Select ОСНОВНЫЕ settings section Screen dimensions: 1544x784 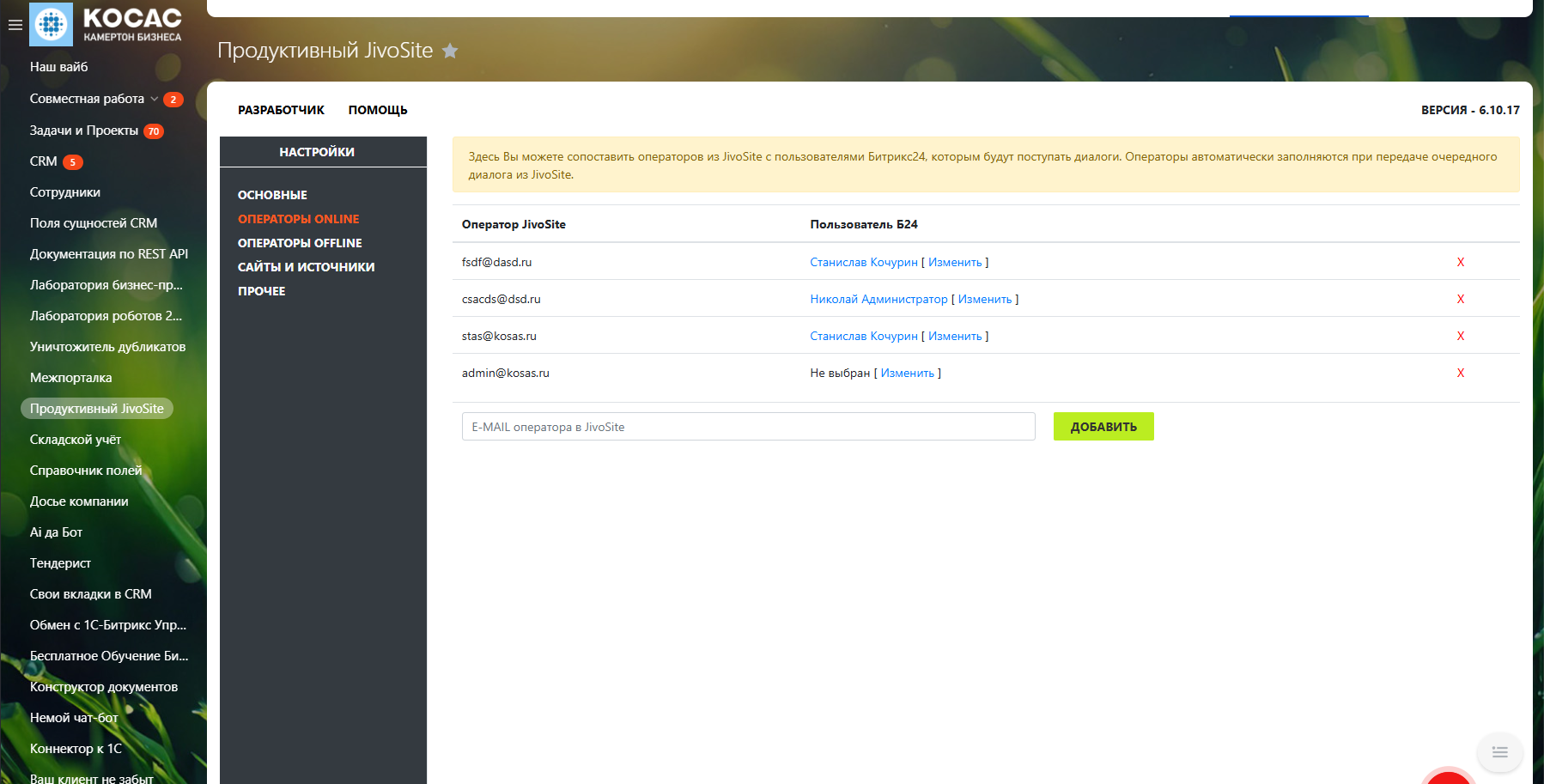(272, 195)
